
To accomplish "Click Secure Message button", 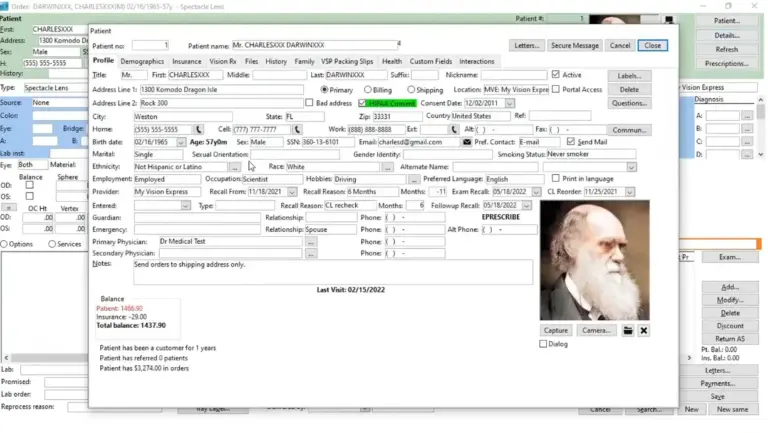I will (x=575, y=46).
